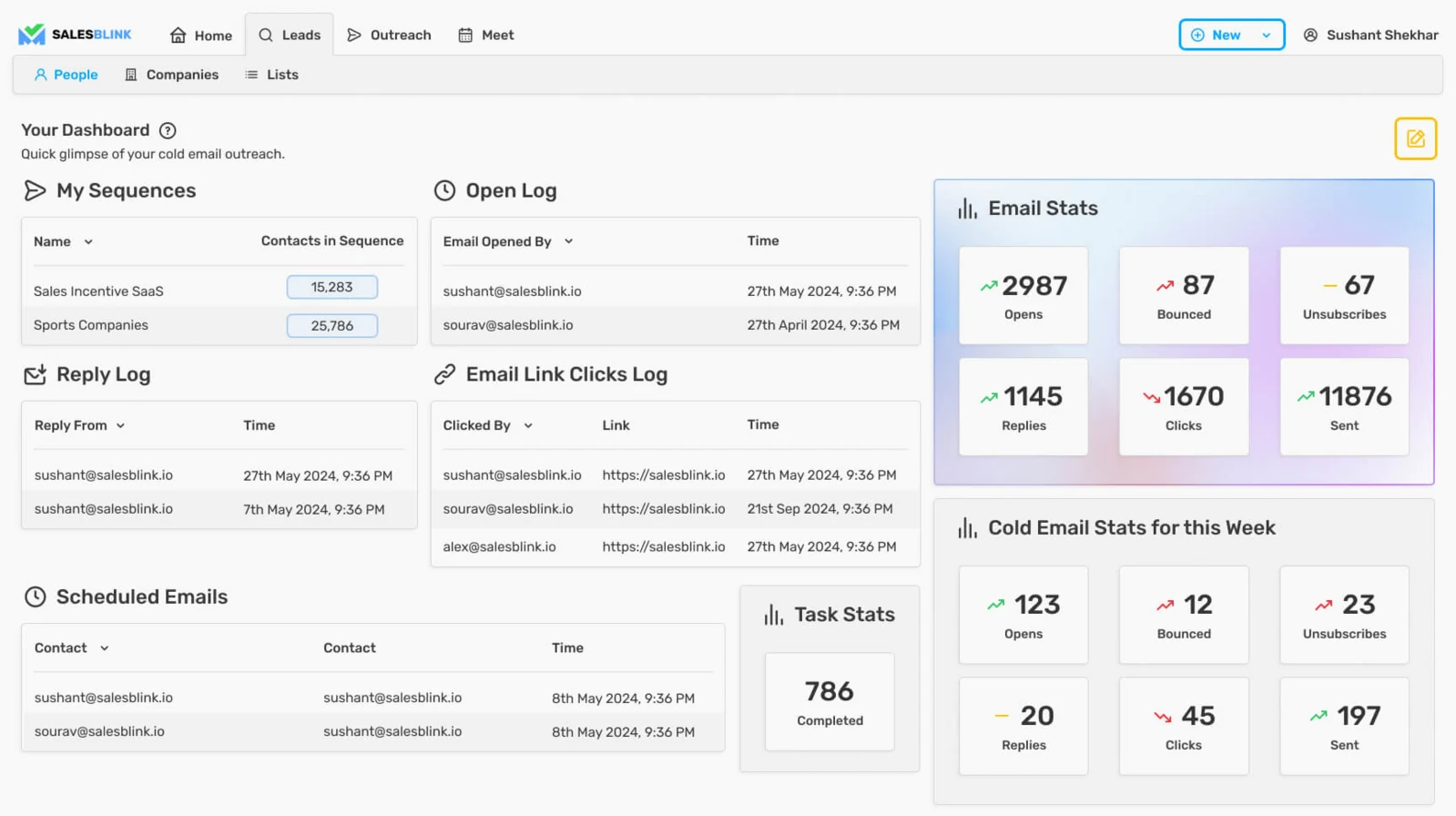Click the Scheduled Emails clock icon
The height and width of the screenshot is (816, 1456).
[x=35, y=597]
